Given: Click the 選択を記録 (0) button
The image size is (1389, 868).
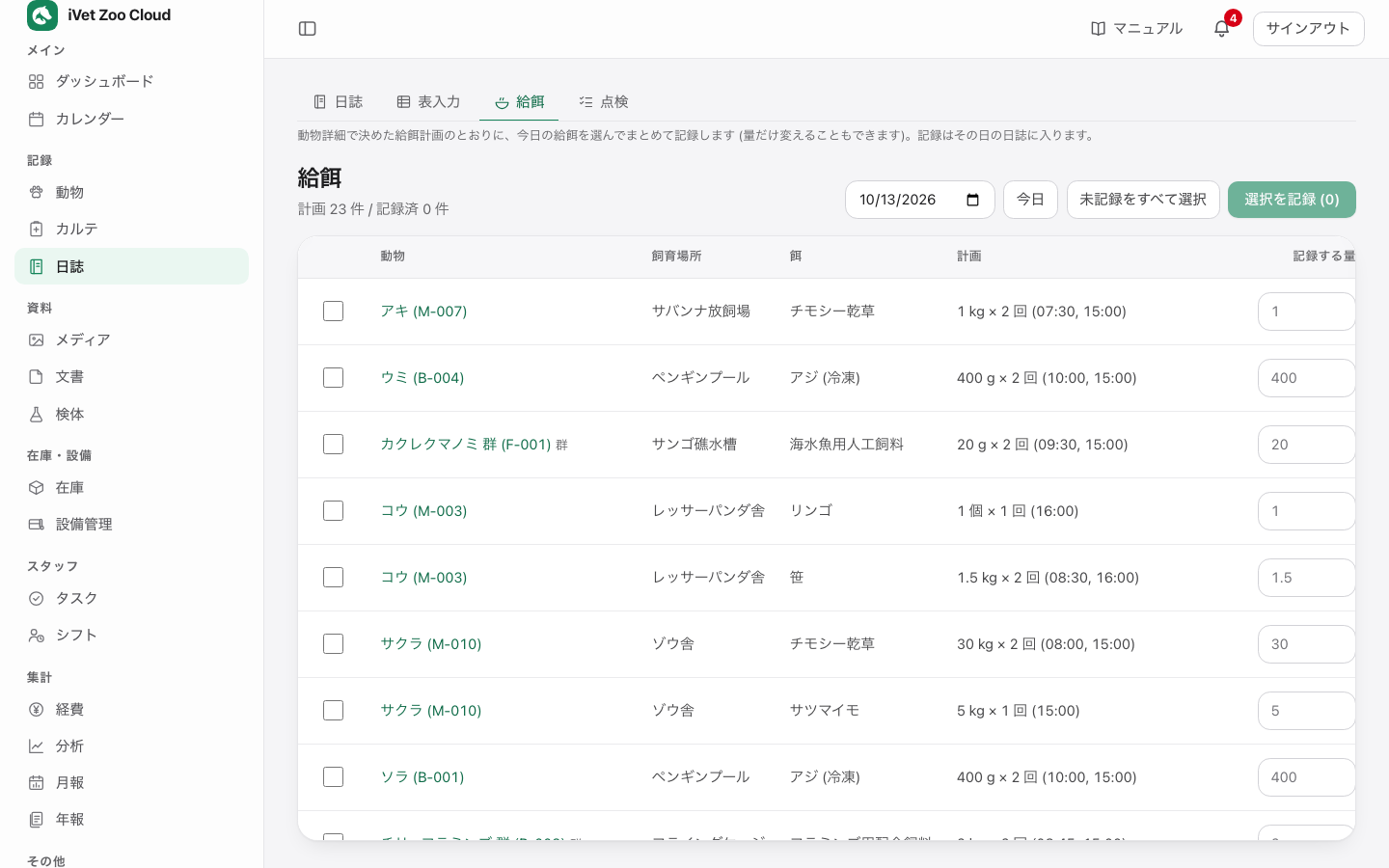Looking at the screenshot, I should [x=1292, y=200].
